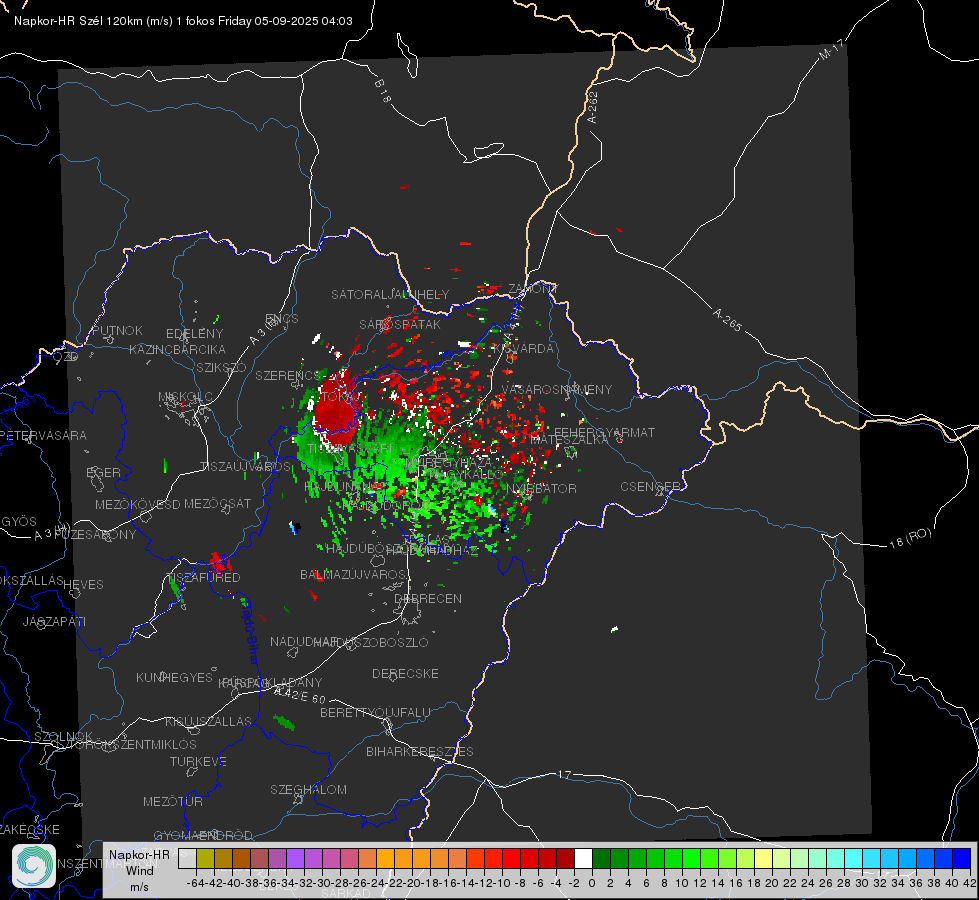Click the HEVES town label
This screenshot has width=979, height=900.
click(x=83, y=585)
